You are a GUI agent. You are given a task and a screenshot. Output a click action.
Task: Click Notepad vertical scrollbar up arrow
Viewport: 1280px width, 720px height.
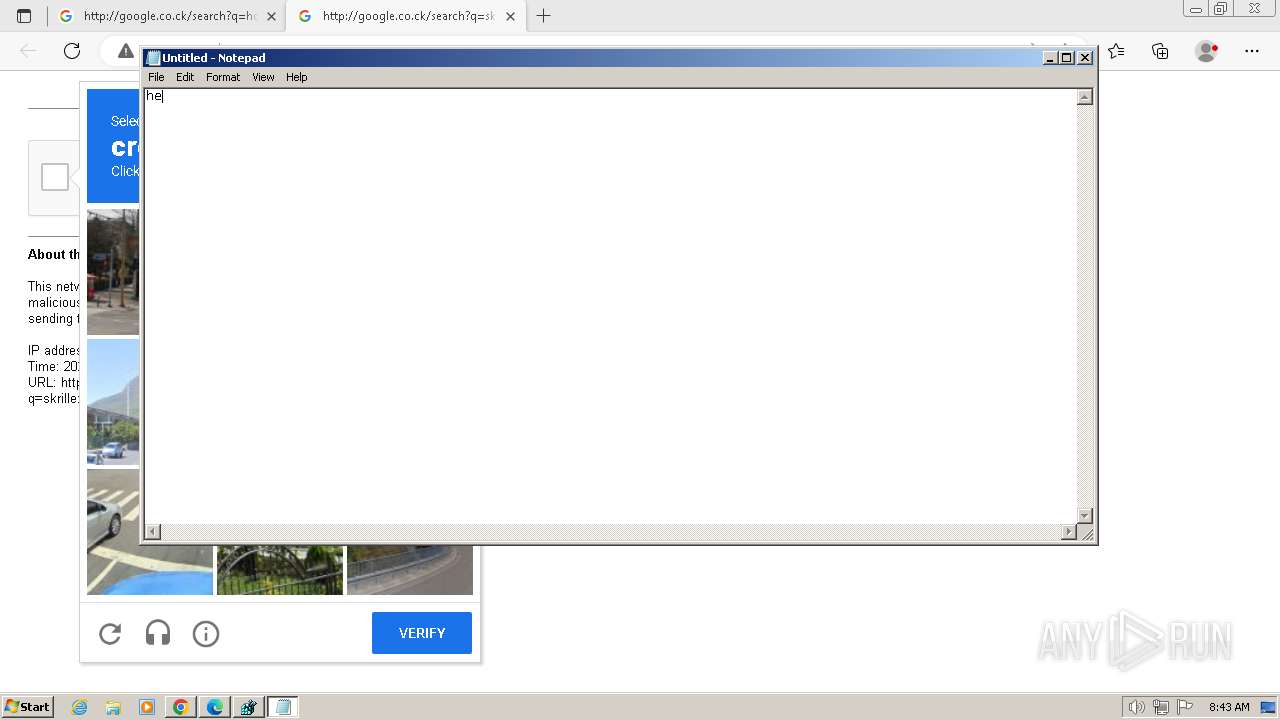click(1084, 97)
